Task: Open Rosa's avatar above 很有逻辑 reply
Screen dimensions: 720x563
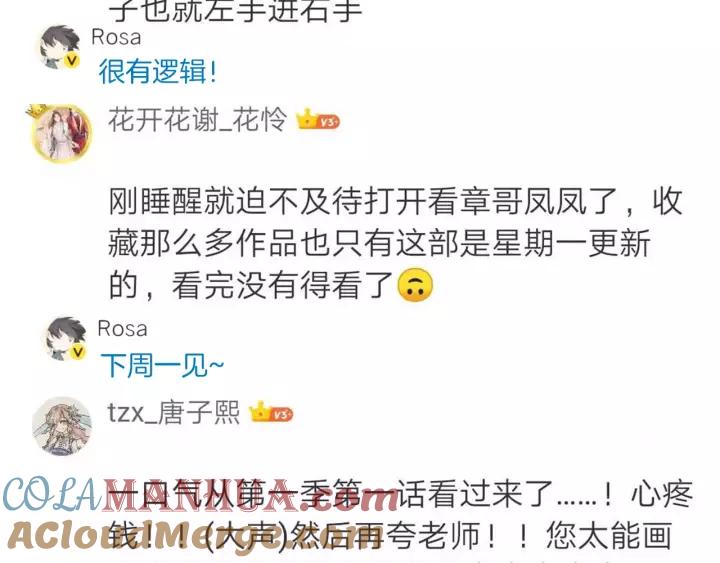Action: point(59,47)
